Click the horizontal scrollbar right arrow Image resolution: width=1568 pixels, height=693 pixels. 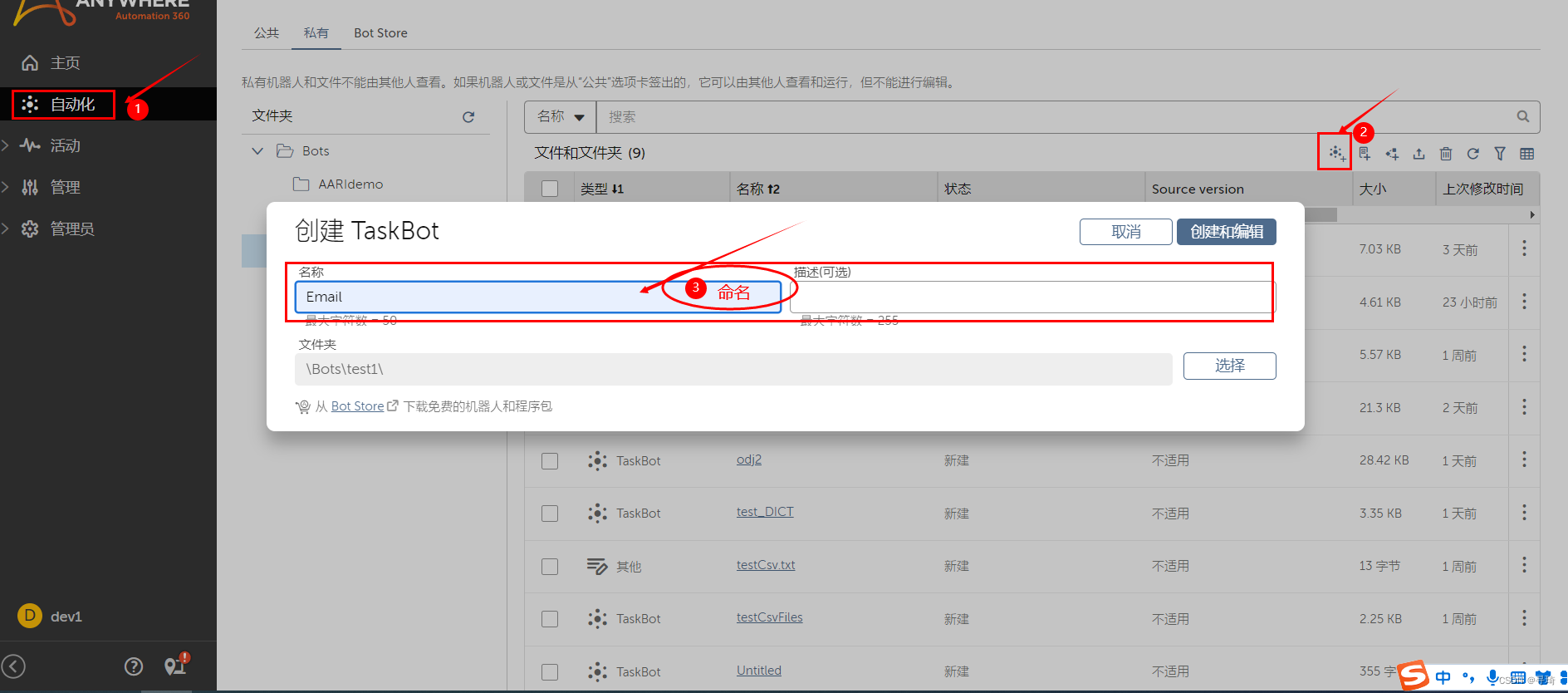[1532, 215]
